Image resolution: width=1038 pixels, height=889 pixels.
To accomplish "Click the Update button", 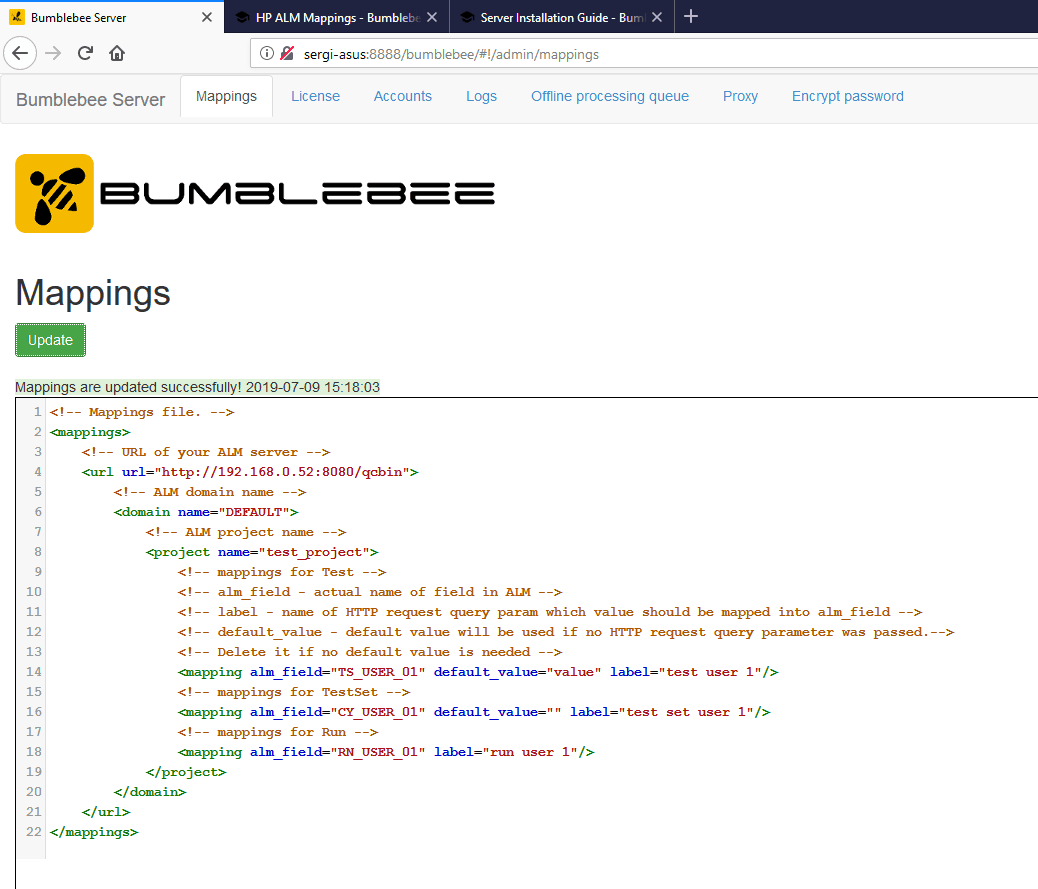I will click(50, 340).
